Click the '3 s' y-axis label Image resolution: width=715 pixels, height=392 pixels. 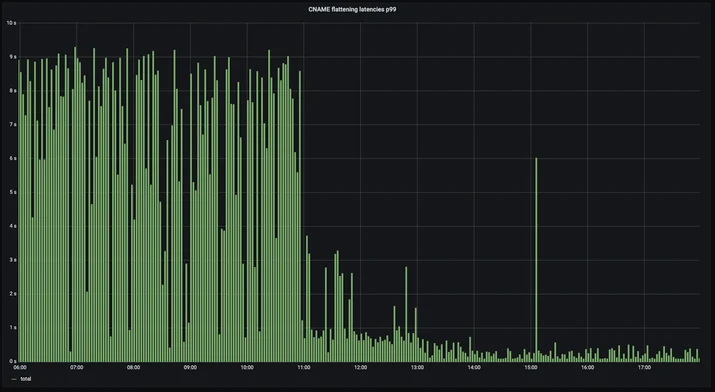coord(13,260)
